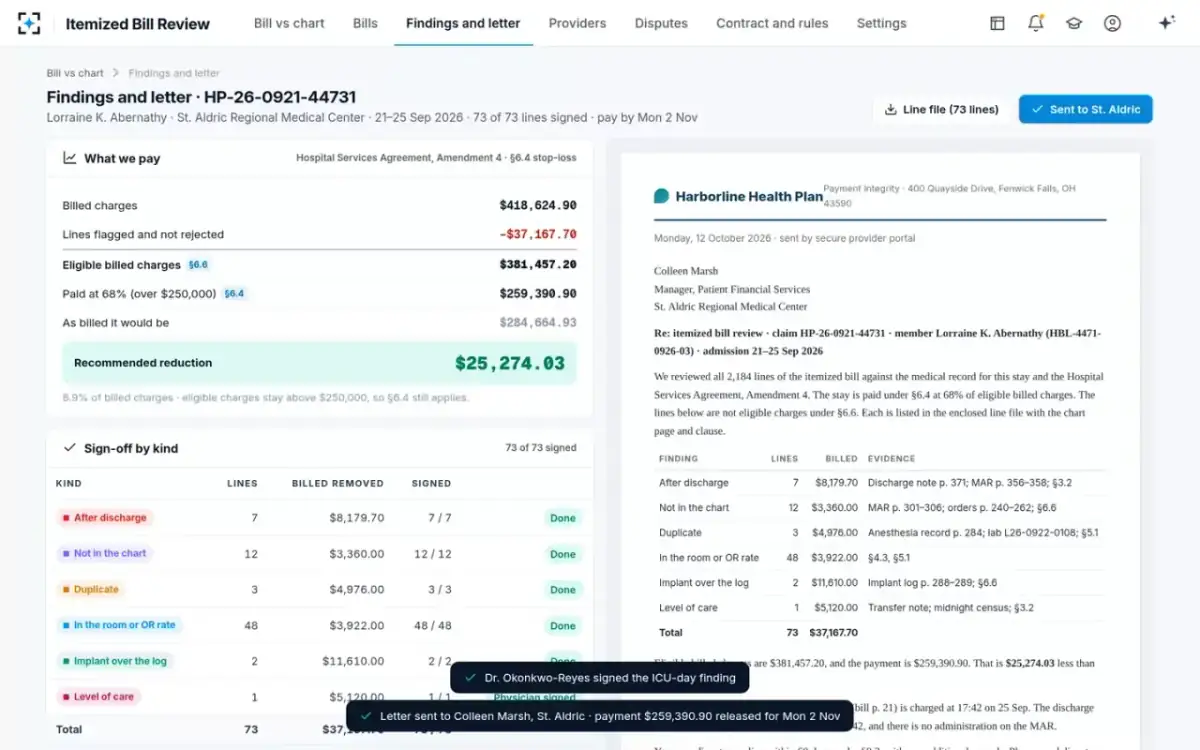Select the Findings and letter tab
The image size is (1200, 750).
click(463, 23)
